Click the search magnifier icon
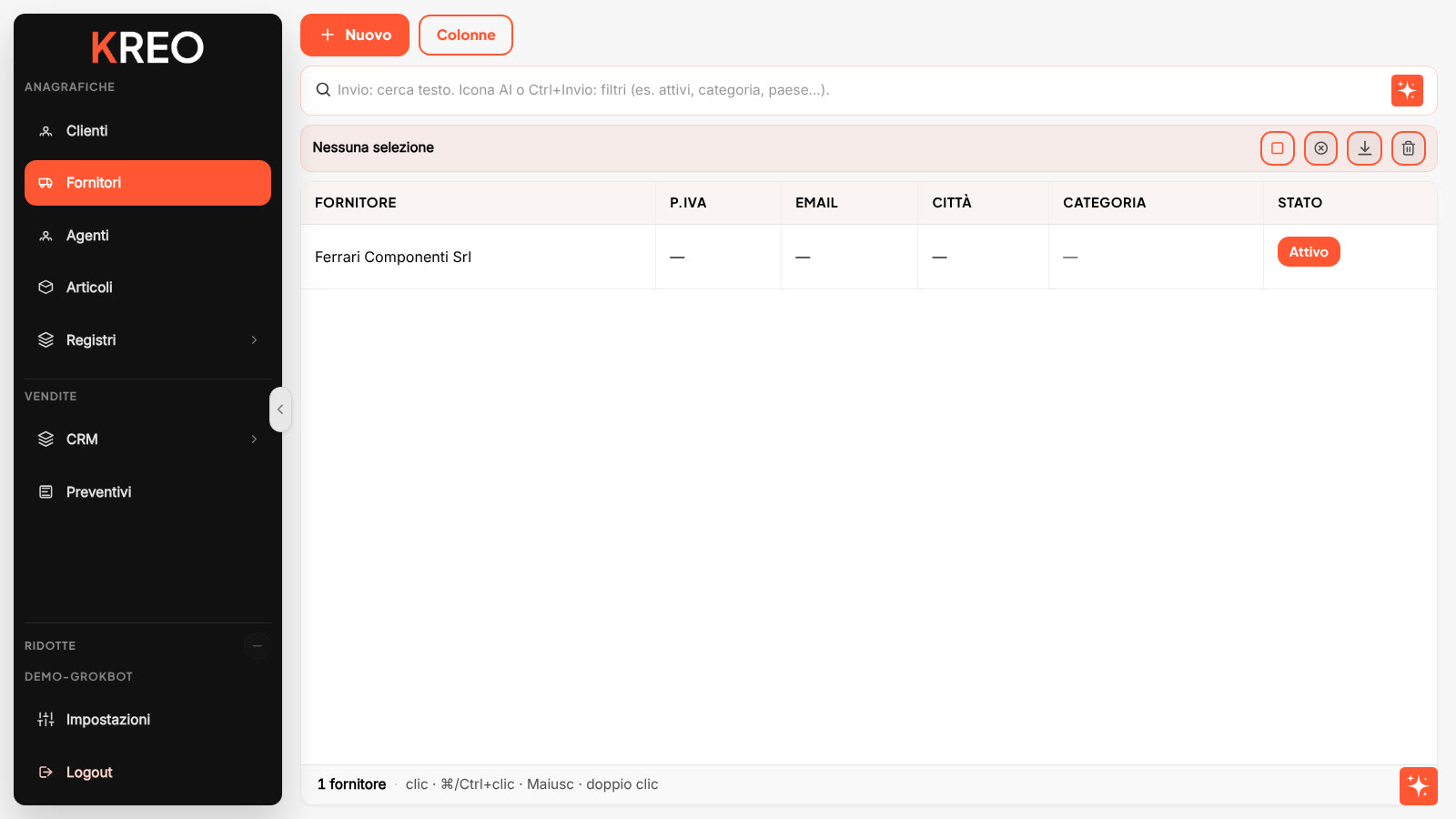Viewport: 1456px width, 819px height. 323,90
